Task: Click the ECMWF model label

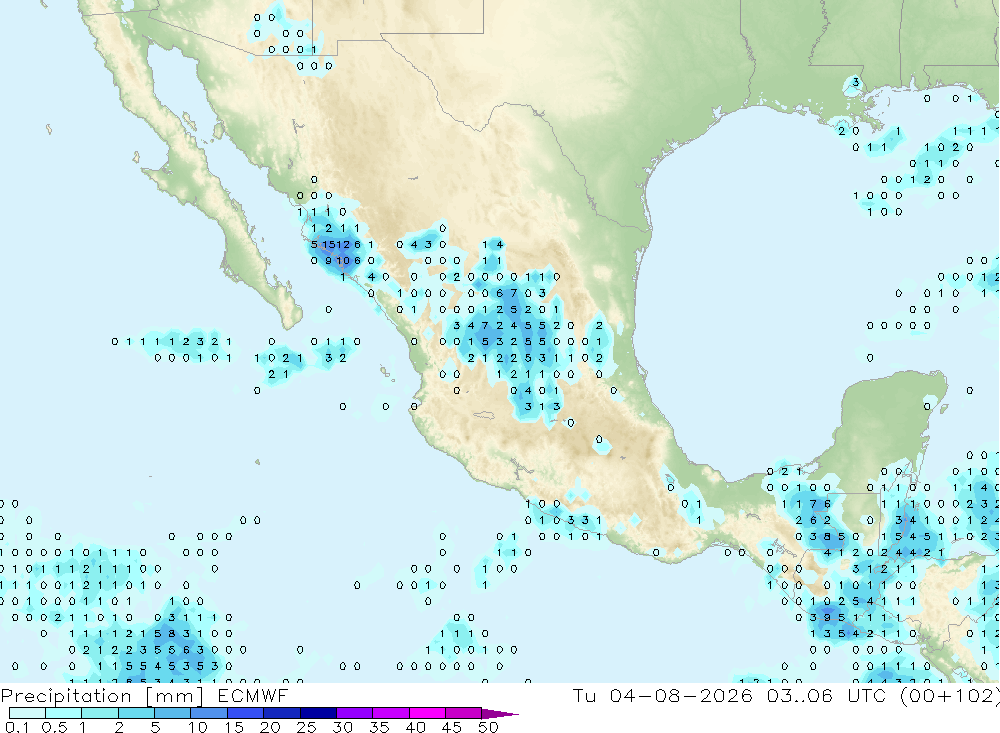Action: [x=253, y=695]
